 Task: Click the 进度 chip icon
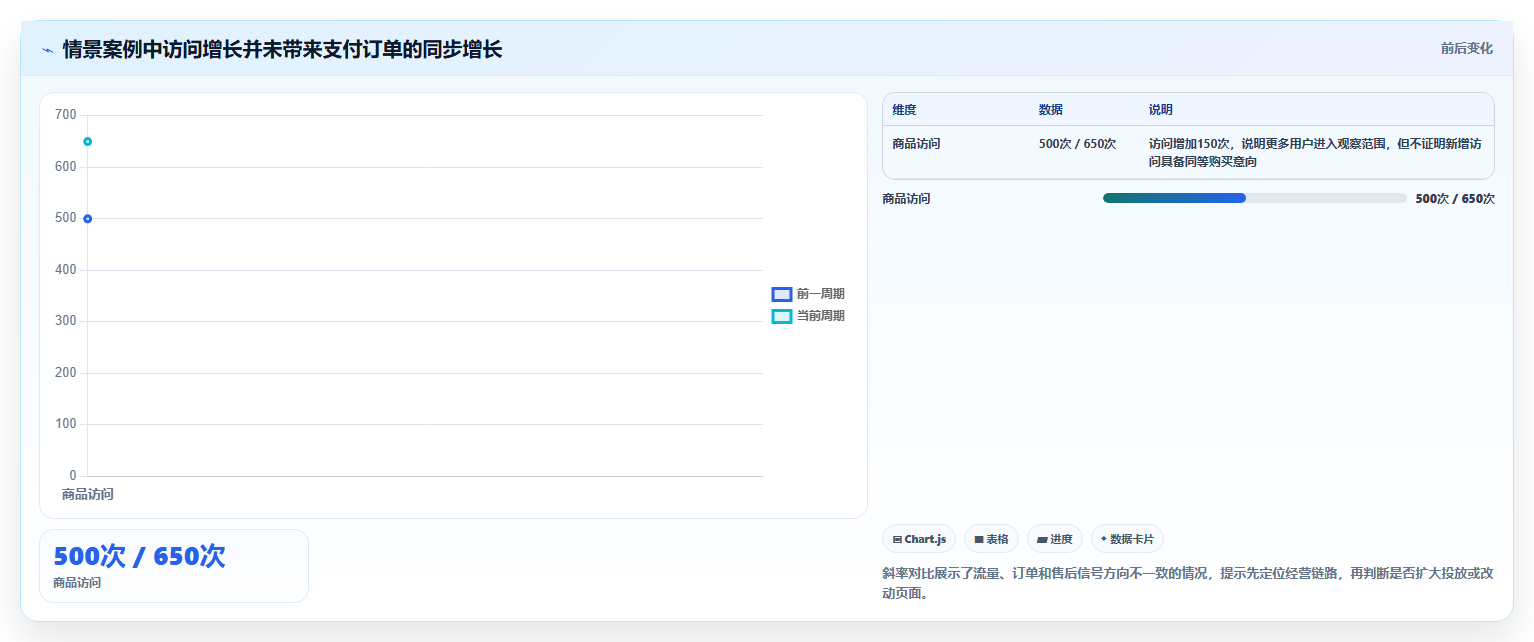1042,540
